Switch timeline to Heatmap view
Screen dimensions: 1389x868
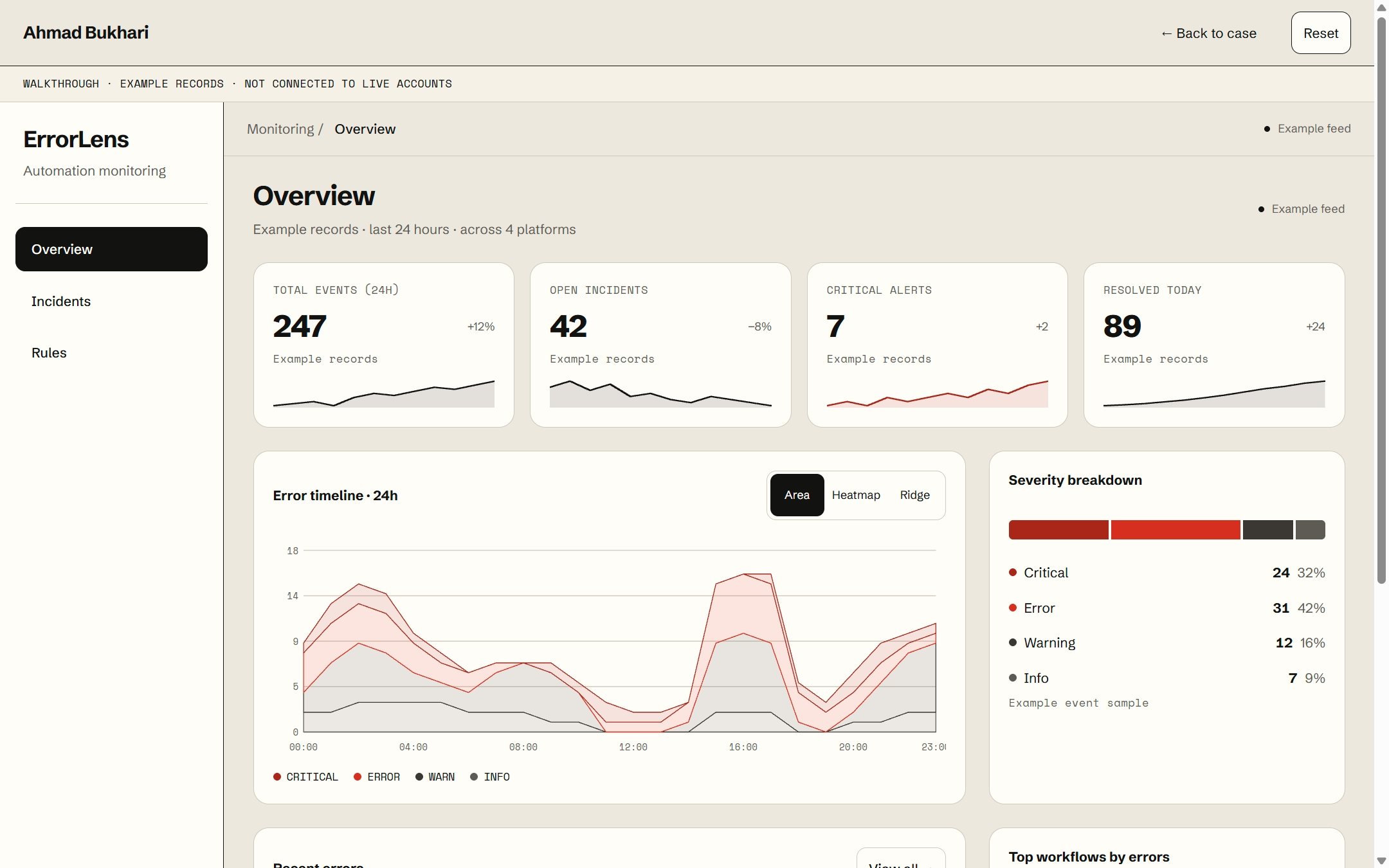click(856, 495)
